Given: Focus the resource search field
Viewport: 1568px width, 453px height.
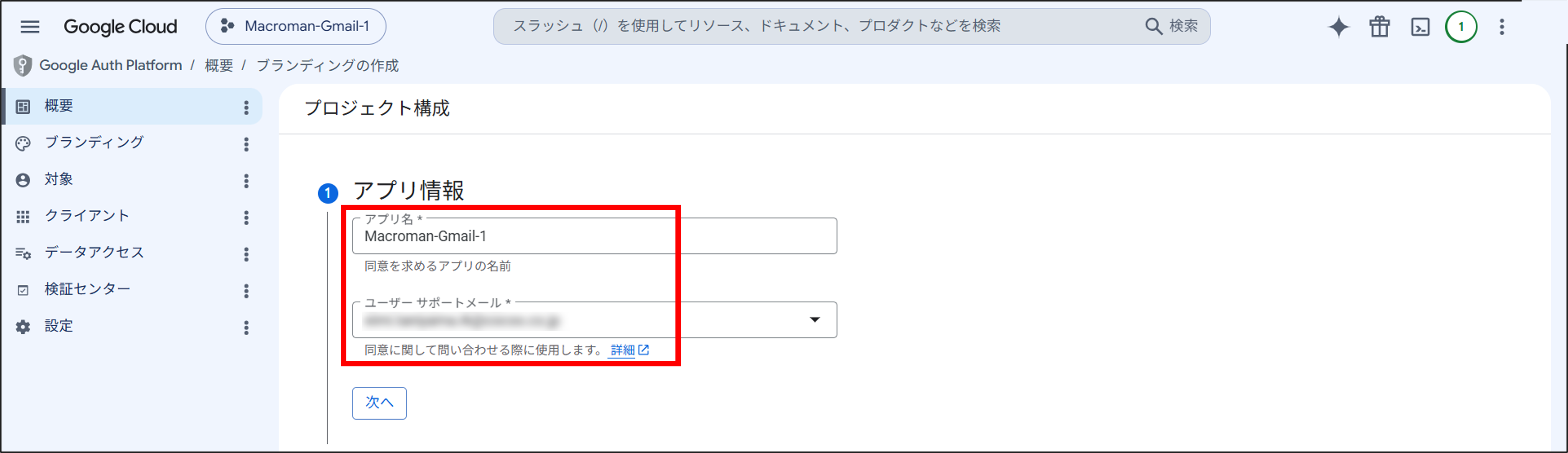Looking at the screenshot, I should click(x=816, y=27).
